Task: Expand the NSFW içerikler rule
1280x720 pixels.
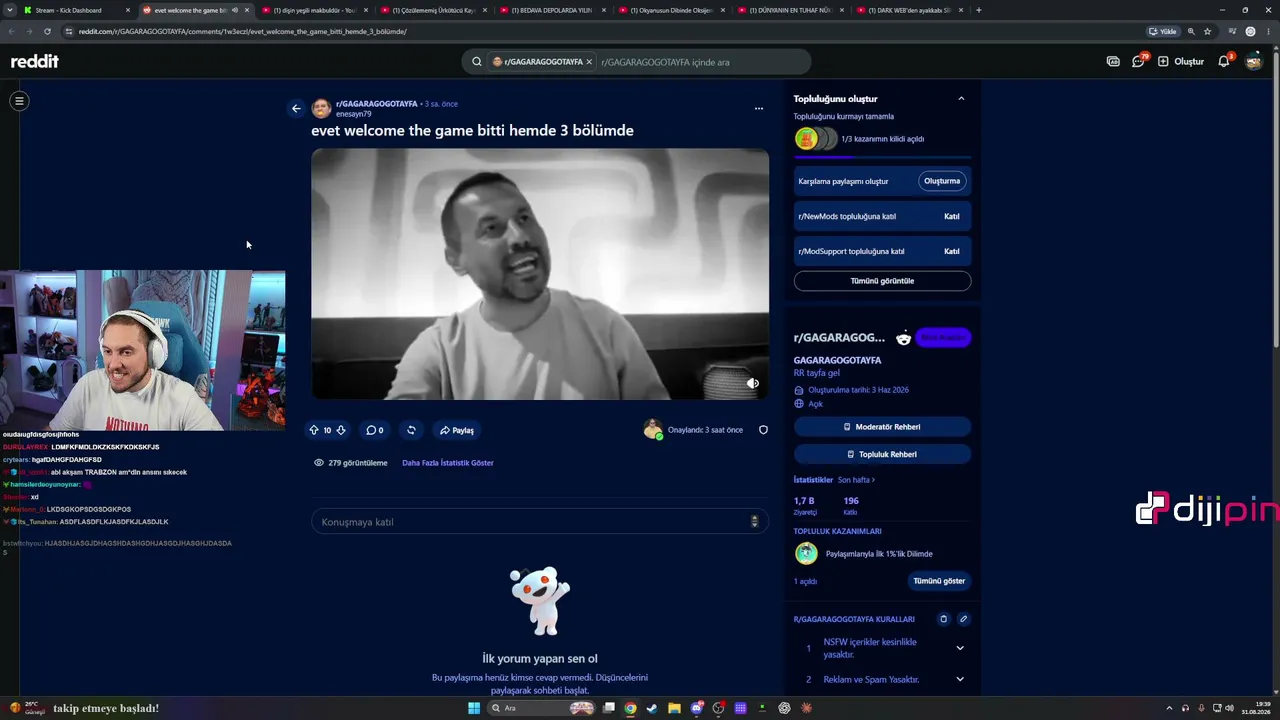Action: tap(960, 648)
